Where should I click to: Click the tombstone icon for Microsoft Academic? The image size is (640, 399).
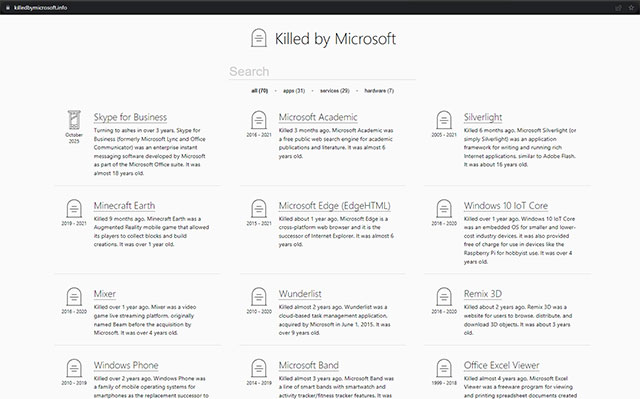(259, 120)
